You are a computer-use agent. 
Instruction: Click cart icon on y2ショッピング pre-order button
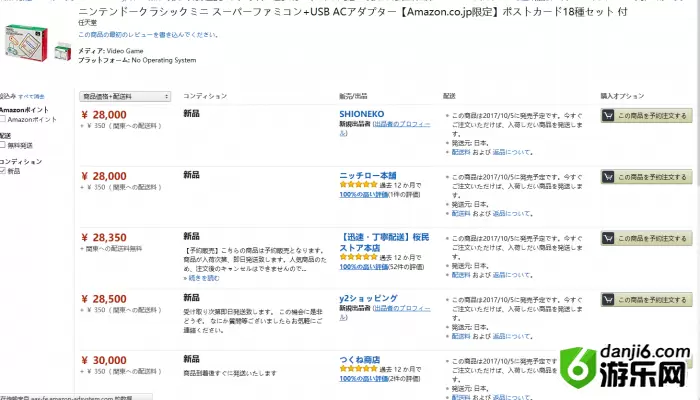click(608, 300)
